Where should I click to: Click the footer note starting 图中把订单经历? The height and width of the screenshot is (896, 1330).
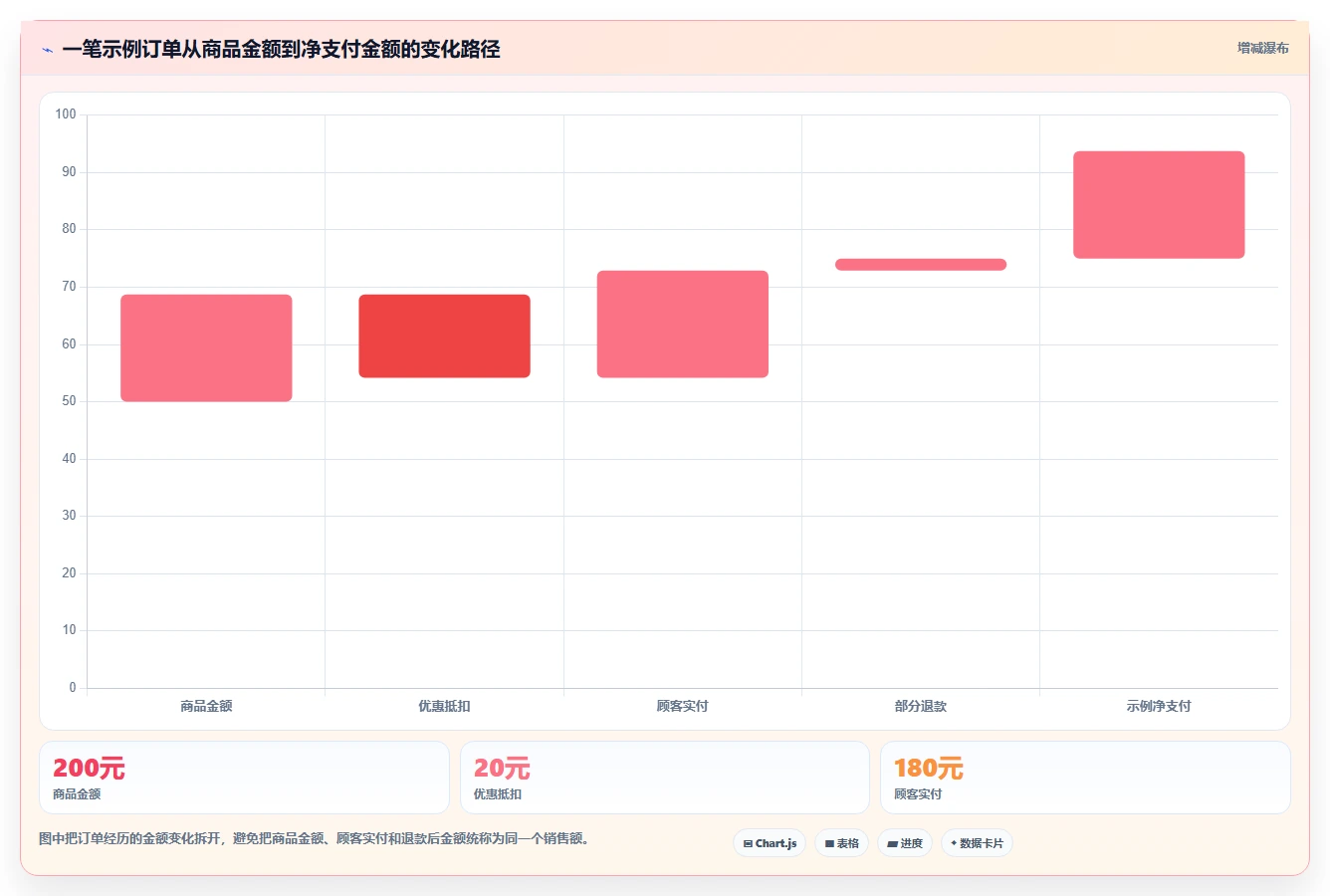[x=317, y=839]
